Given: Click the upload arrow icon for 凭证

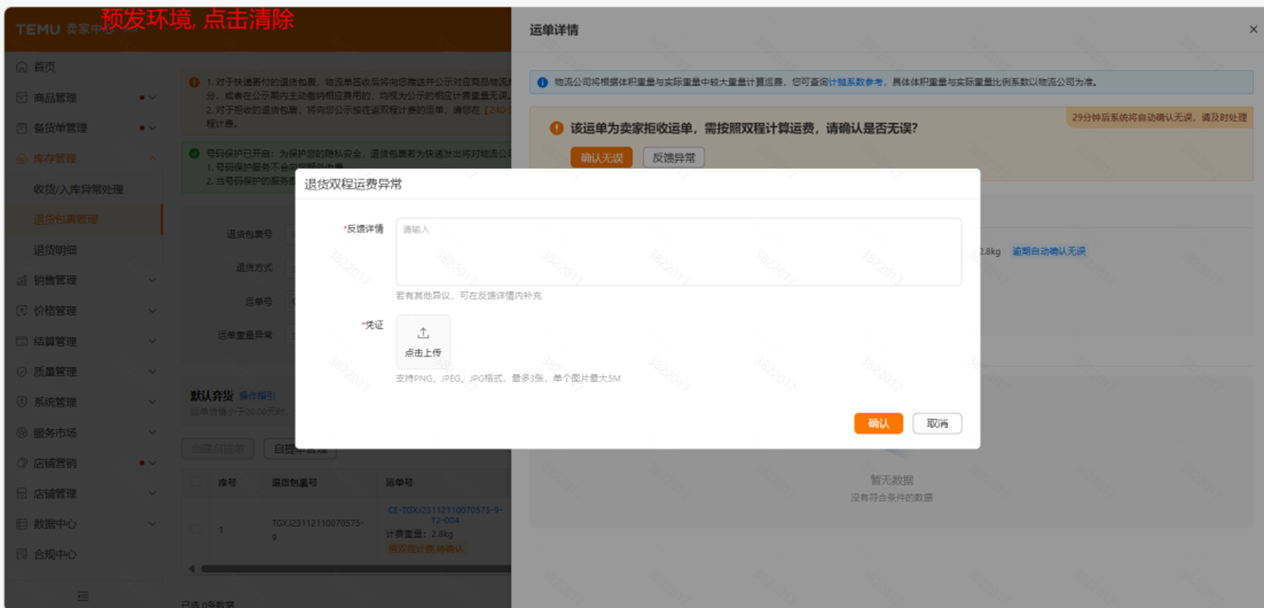Looking at the screenshot, I should tap(423, 333).
